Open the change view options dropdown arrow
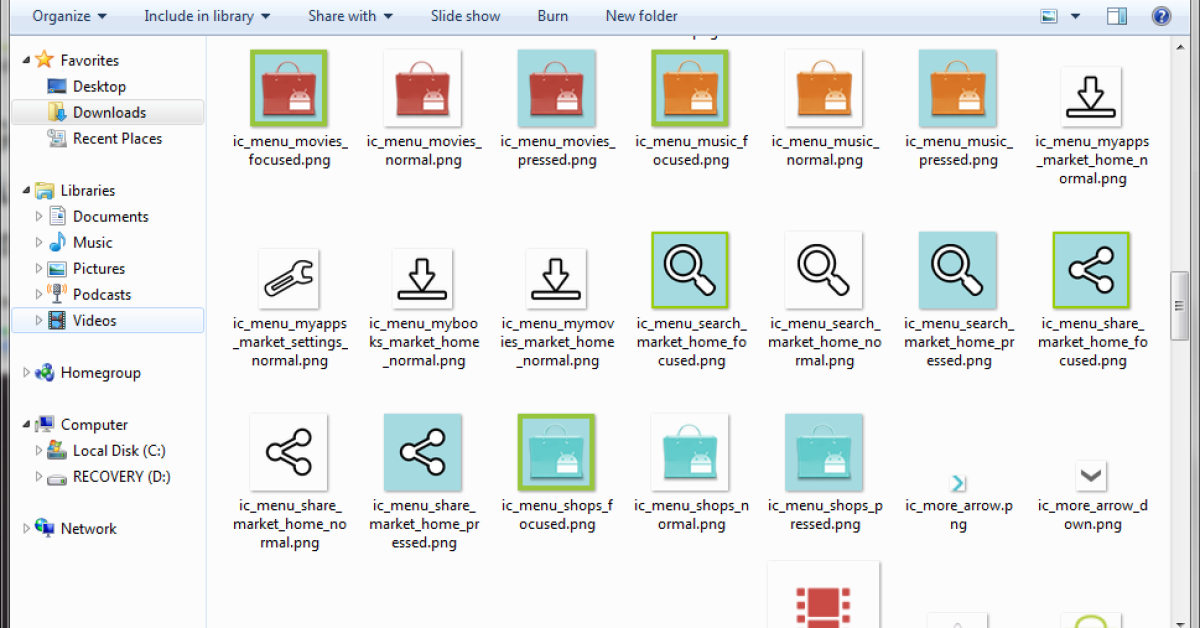Viewport: 1200px width, 628px height. tap(1076, 16)
